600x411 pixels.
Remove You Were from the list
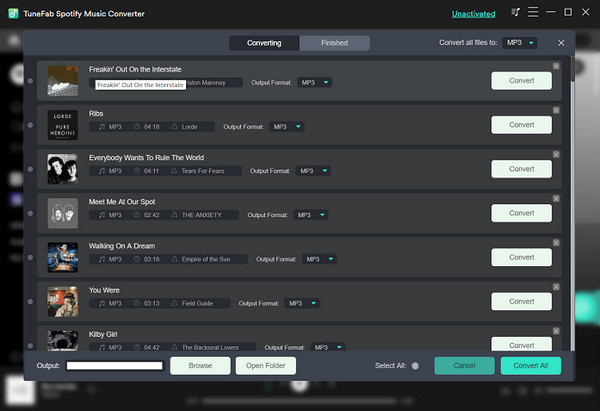point(556,287)
